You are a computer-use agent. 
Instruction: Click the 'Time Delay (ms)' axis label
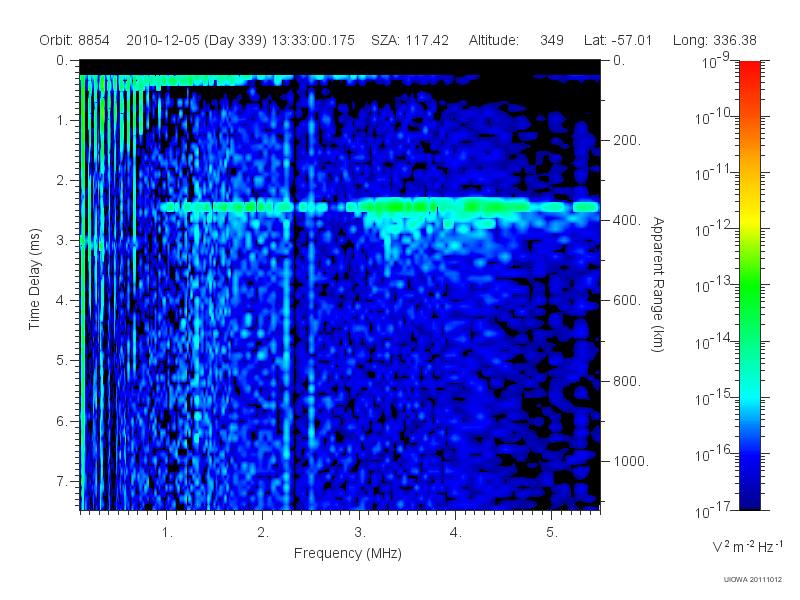pos(34,279)
